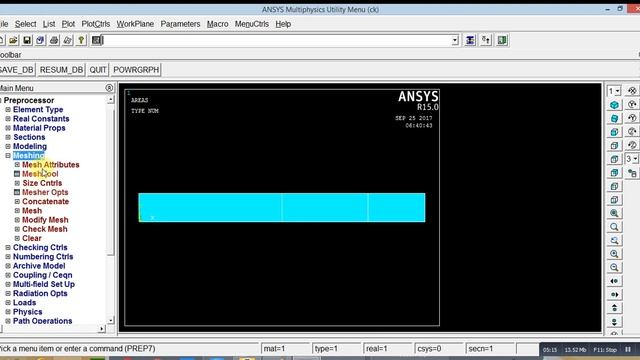Click the Image Capture printer icon

pos(54,40)
